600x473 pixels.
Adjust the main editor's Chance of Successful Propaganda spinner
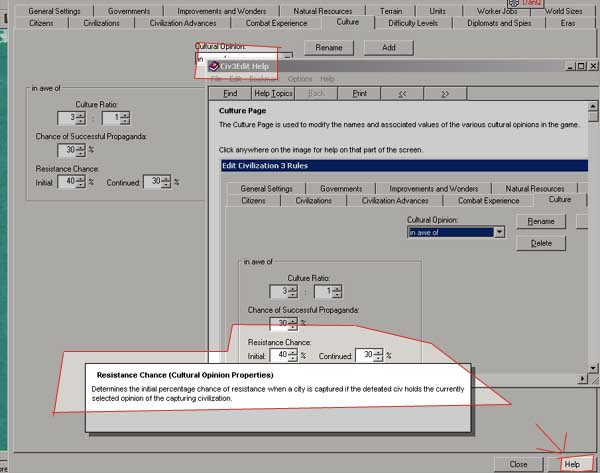point(81,150)
